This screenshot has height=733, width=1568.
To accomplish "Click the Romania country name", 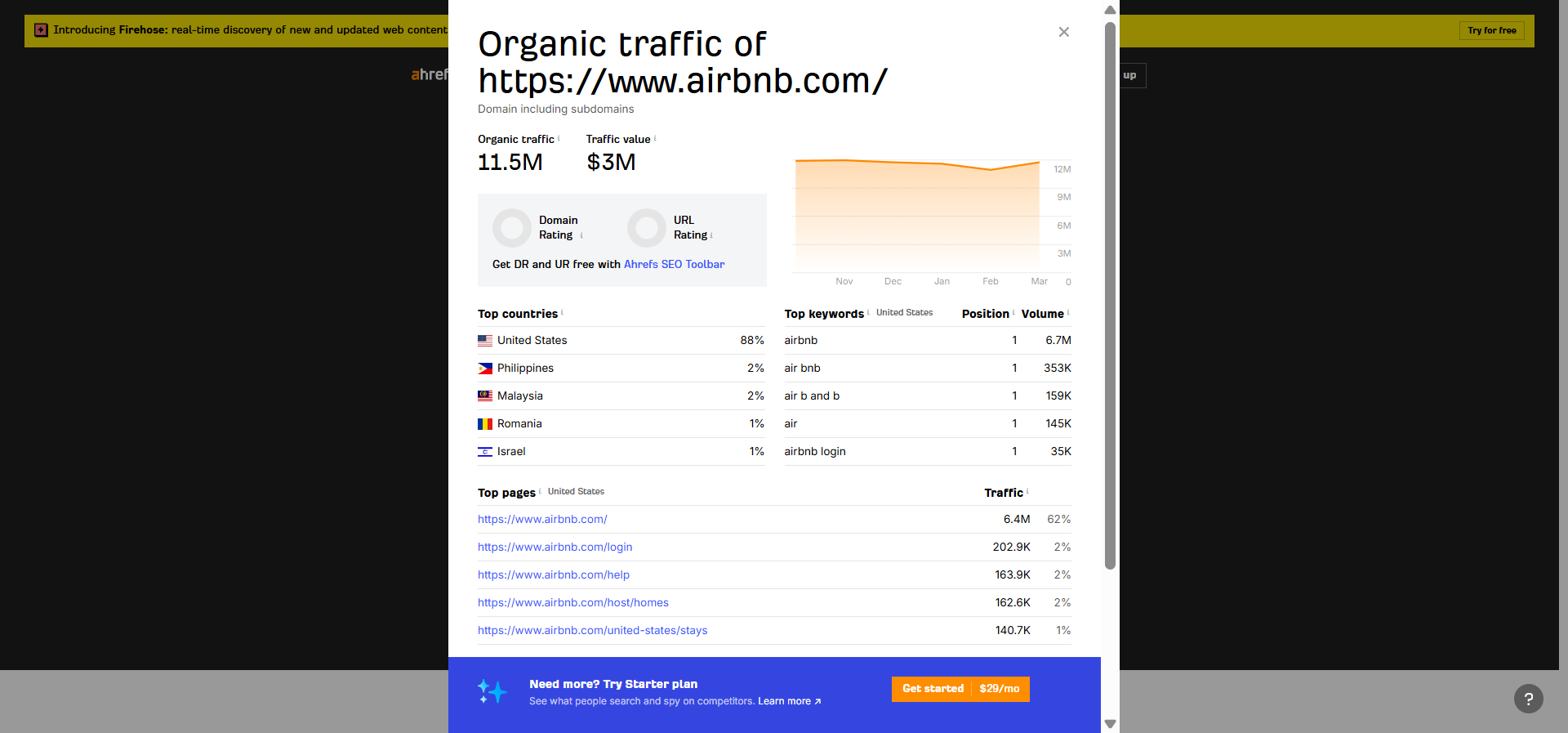I will point(519,423).
